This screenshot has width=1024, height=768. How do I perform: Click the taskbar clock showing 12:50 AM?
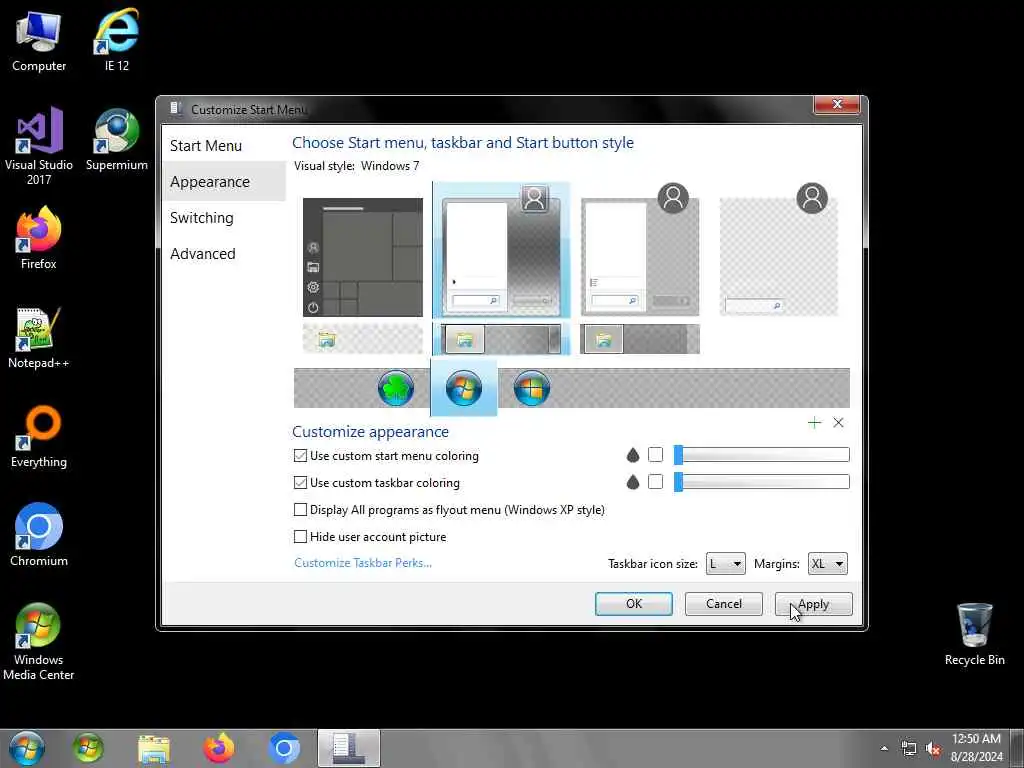pyautogui.click(x=976, y=748)
